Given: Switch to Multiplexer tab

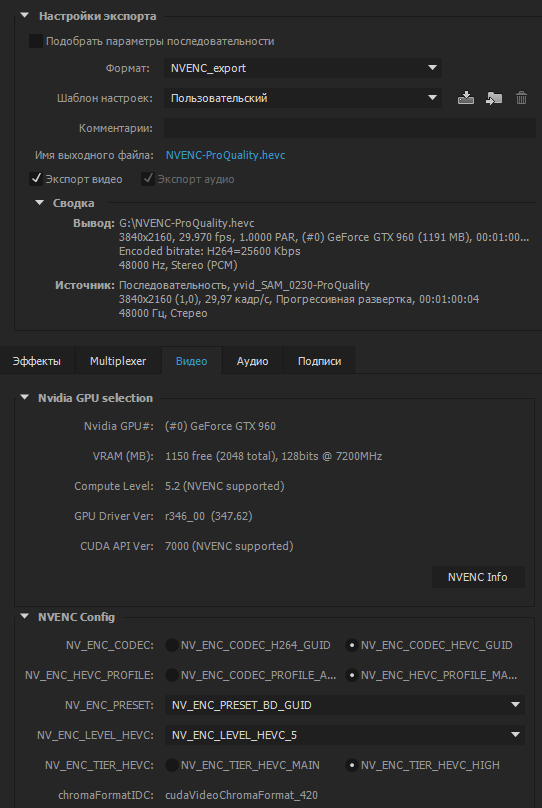Looking at the screenshot, I should click(x=118, y=361).
